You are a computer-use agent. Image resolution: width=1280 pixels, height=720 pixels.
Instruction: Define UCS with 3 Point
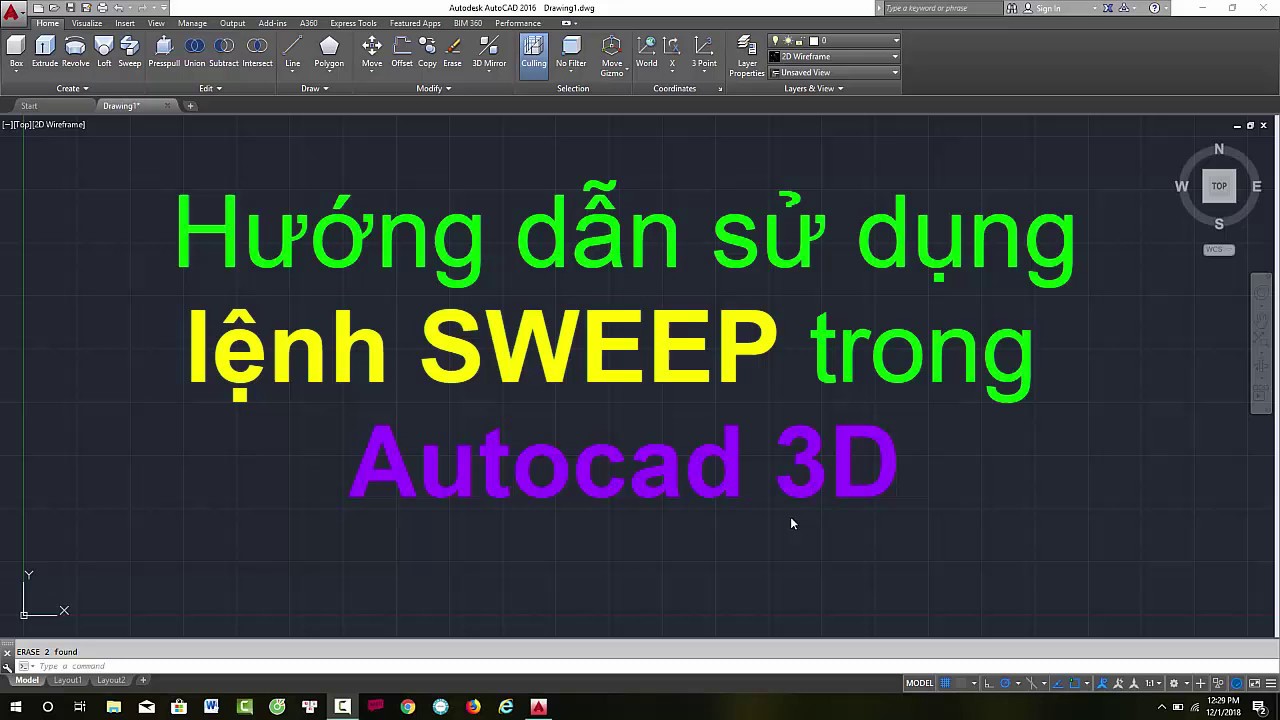[704, 52]
